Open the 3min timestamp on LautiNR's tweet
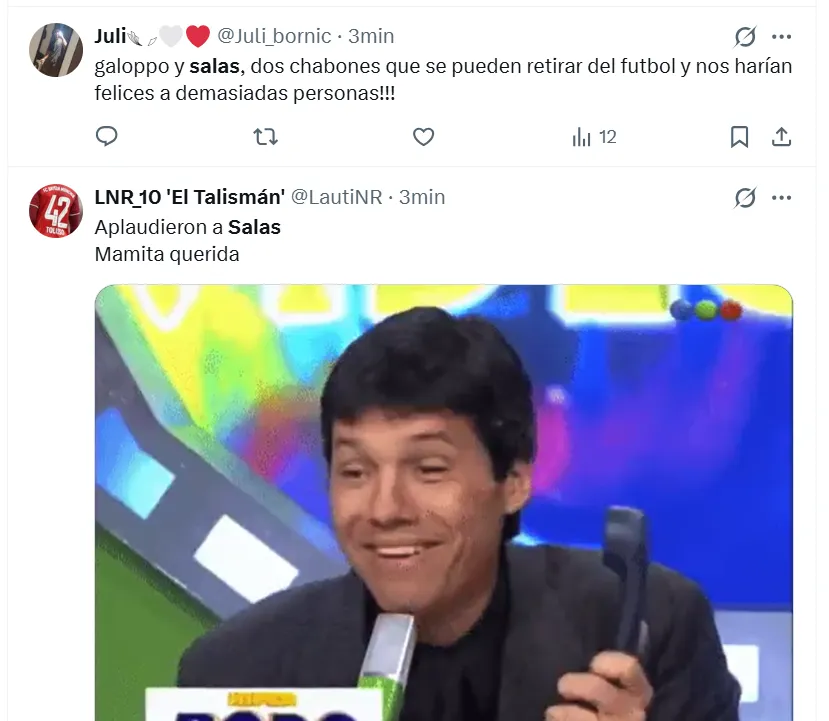Screen dimensions: 829x721 pos(421,197)
